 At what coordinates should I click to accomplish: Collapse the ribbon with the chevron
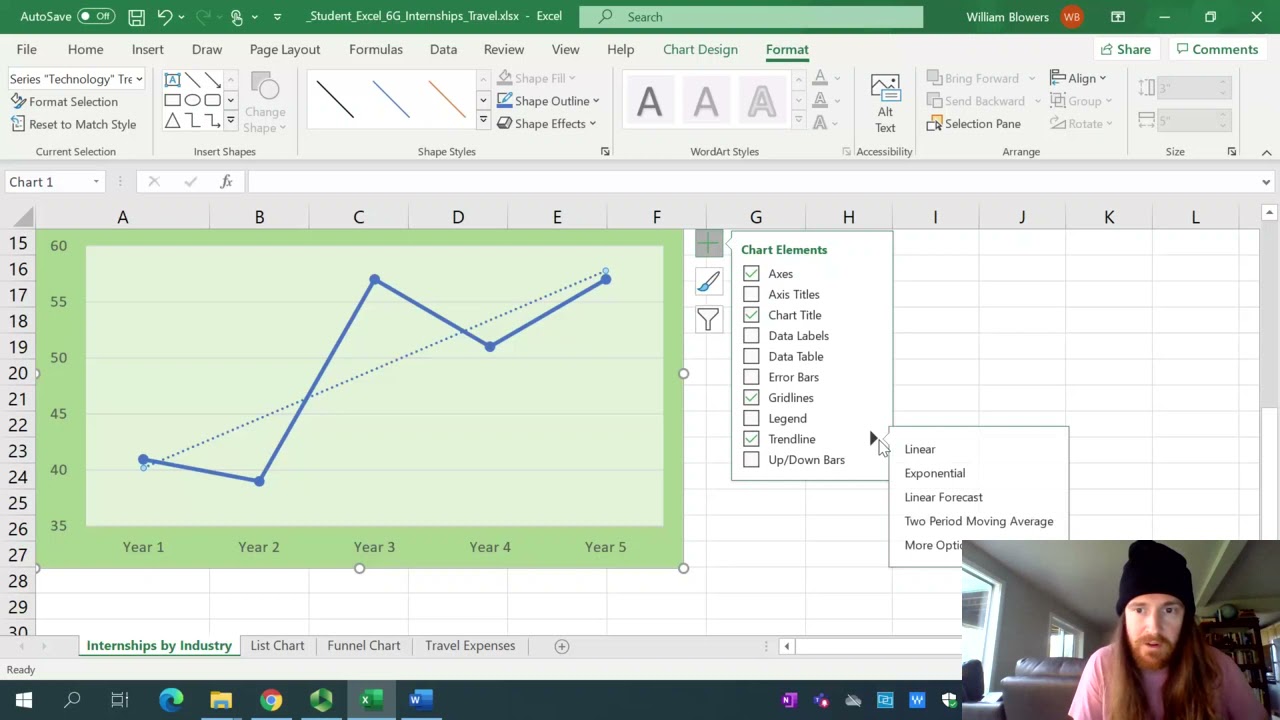[1266, 152]
